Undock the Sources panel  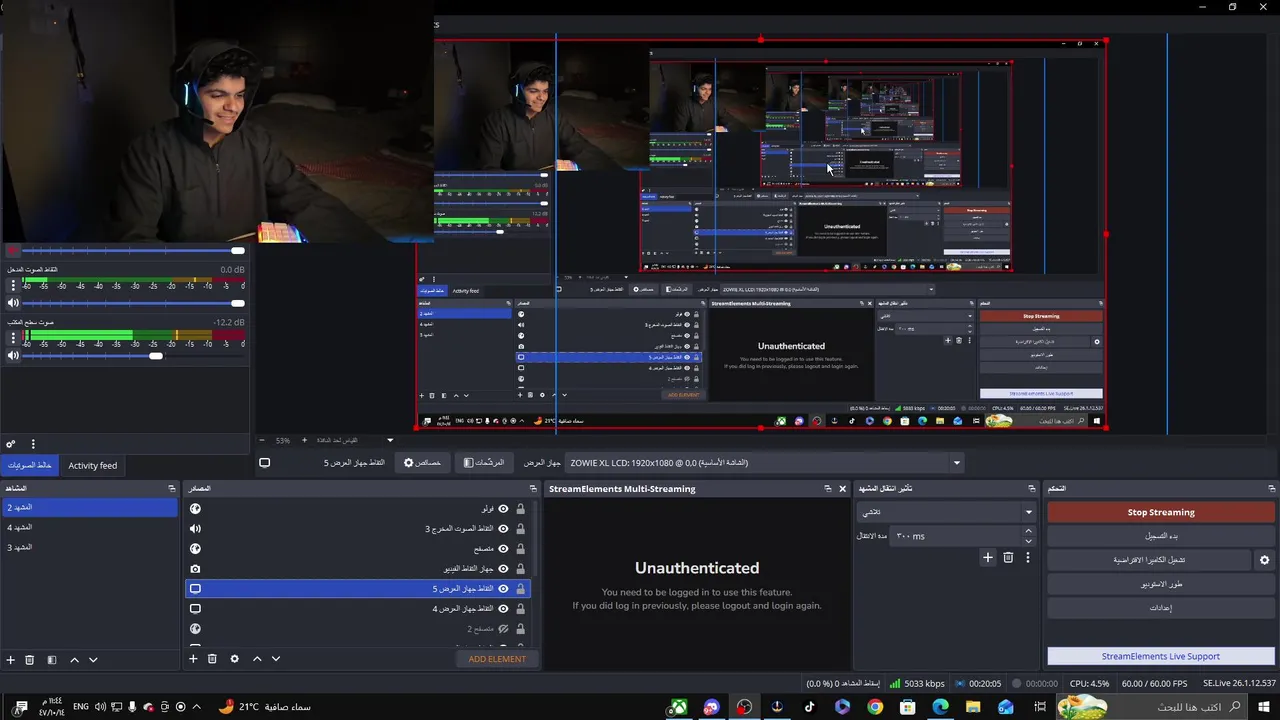(533, 489)
